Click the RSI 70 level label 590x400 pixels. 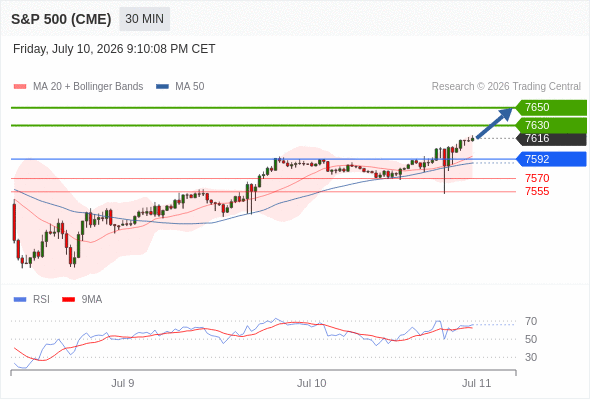pyautogui.click(x=531, y=321)
